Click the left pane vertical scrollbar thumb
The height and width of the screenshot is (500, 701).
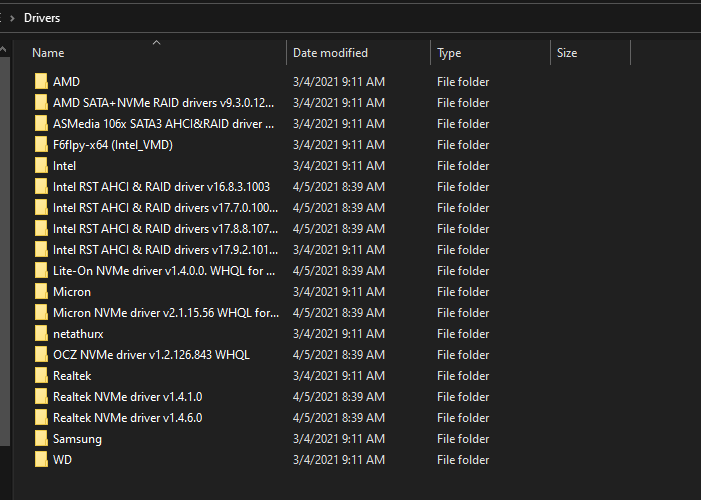[4, 251]
